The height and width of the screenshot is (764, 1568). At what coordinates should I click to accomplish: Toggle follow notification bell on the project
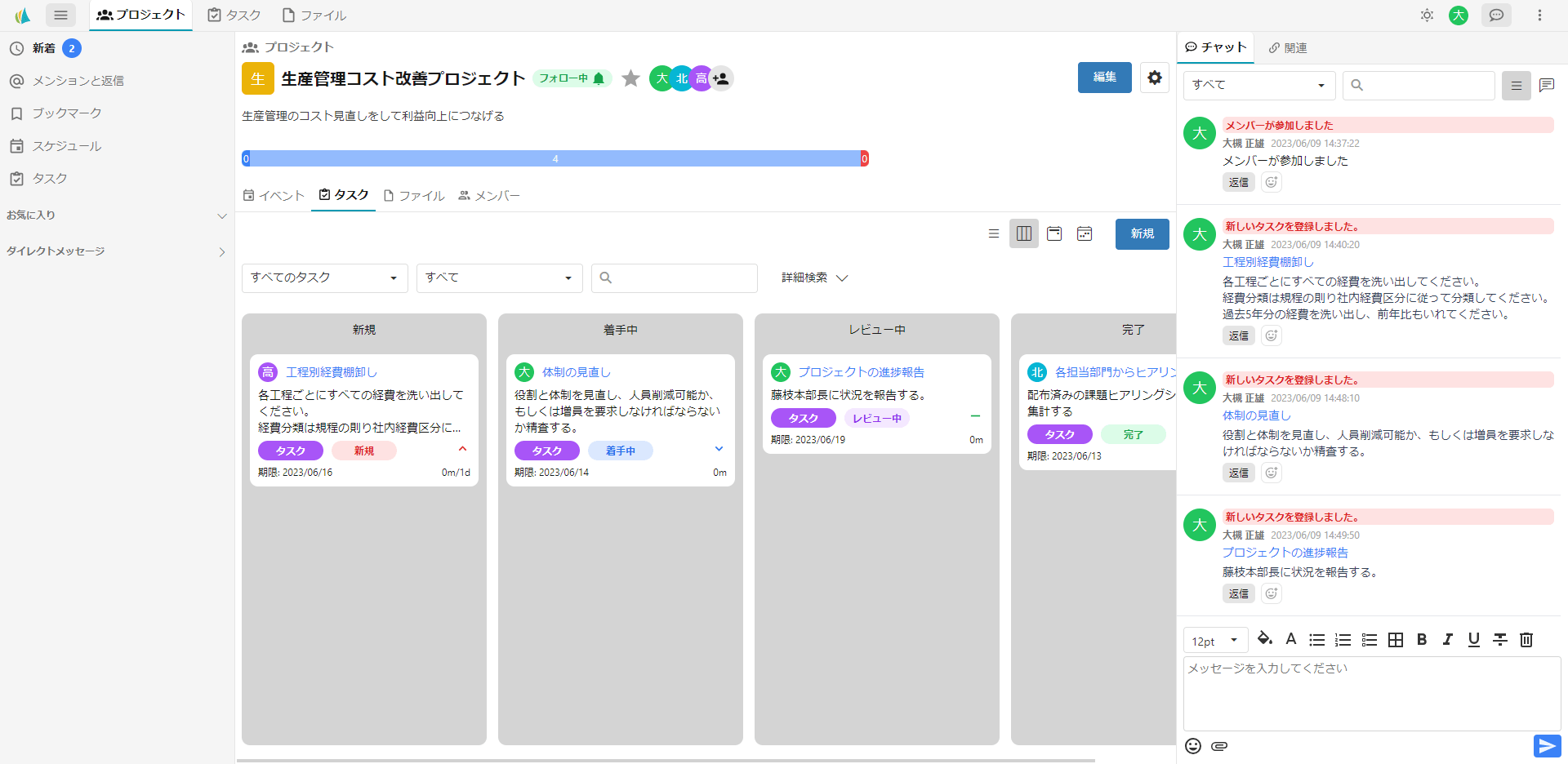click(x=599, y=78)
